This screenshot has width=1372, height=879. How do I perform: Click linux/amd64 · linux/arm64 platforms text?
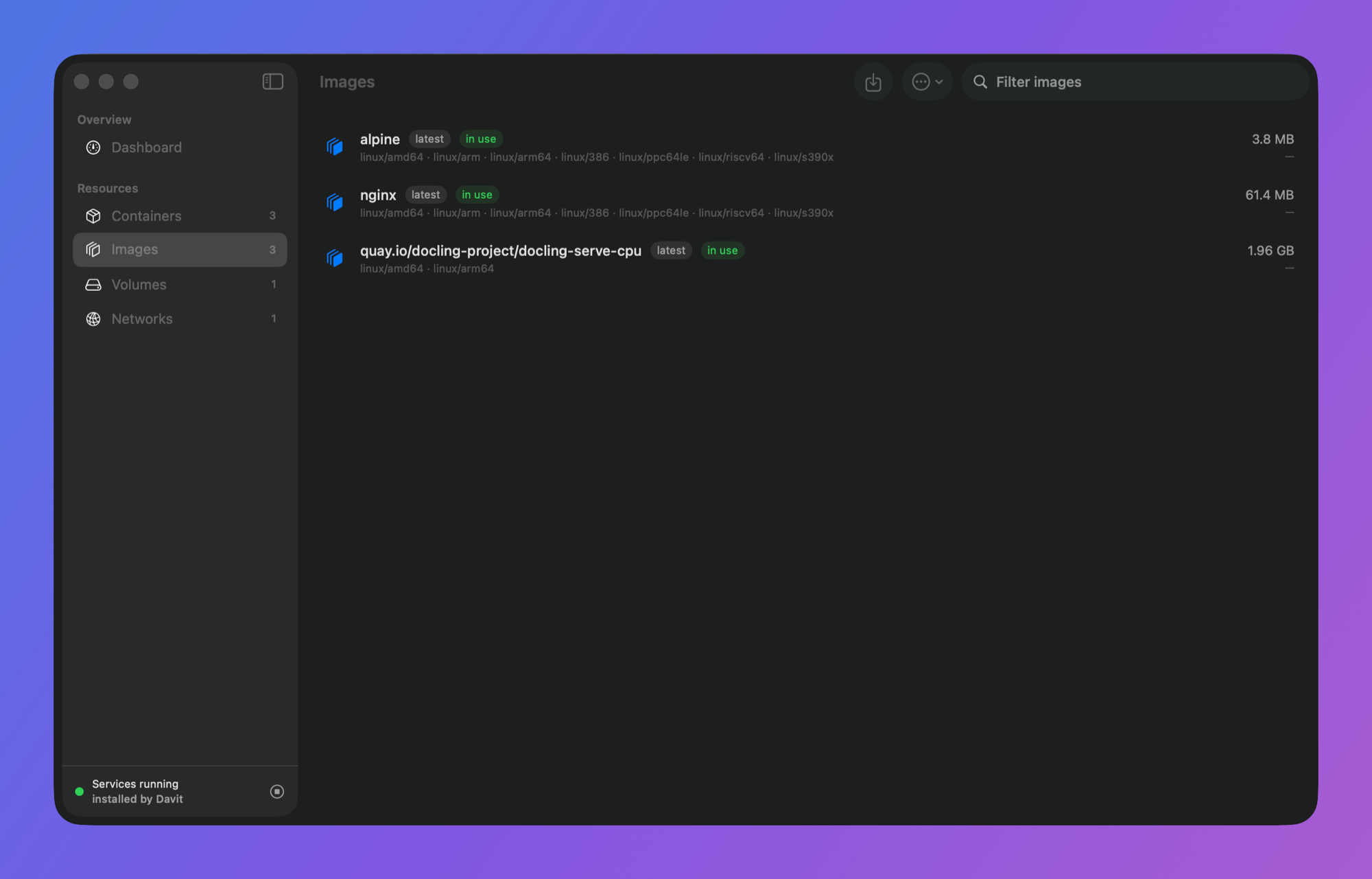(427, 268)
